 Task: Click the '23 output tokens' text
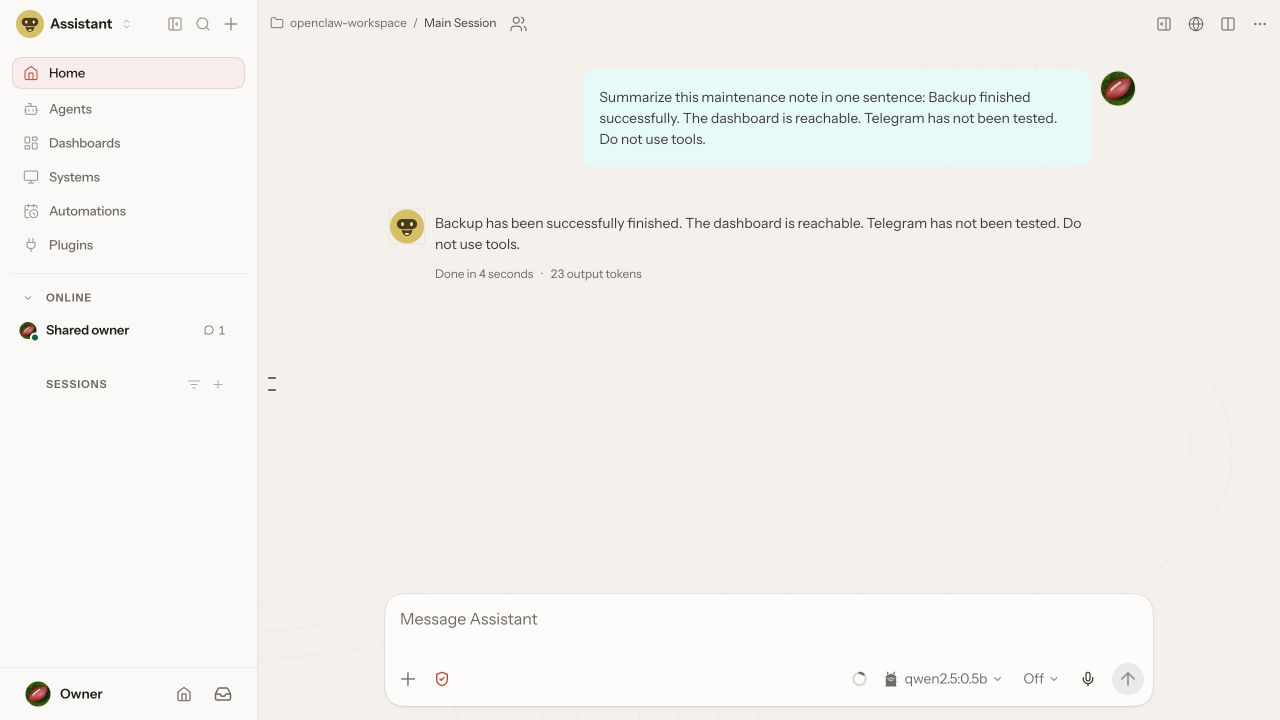click(596, 274)
